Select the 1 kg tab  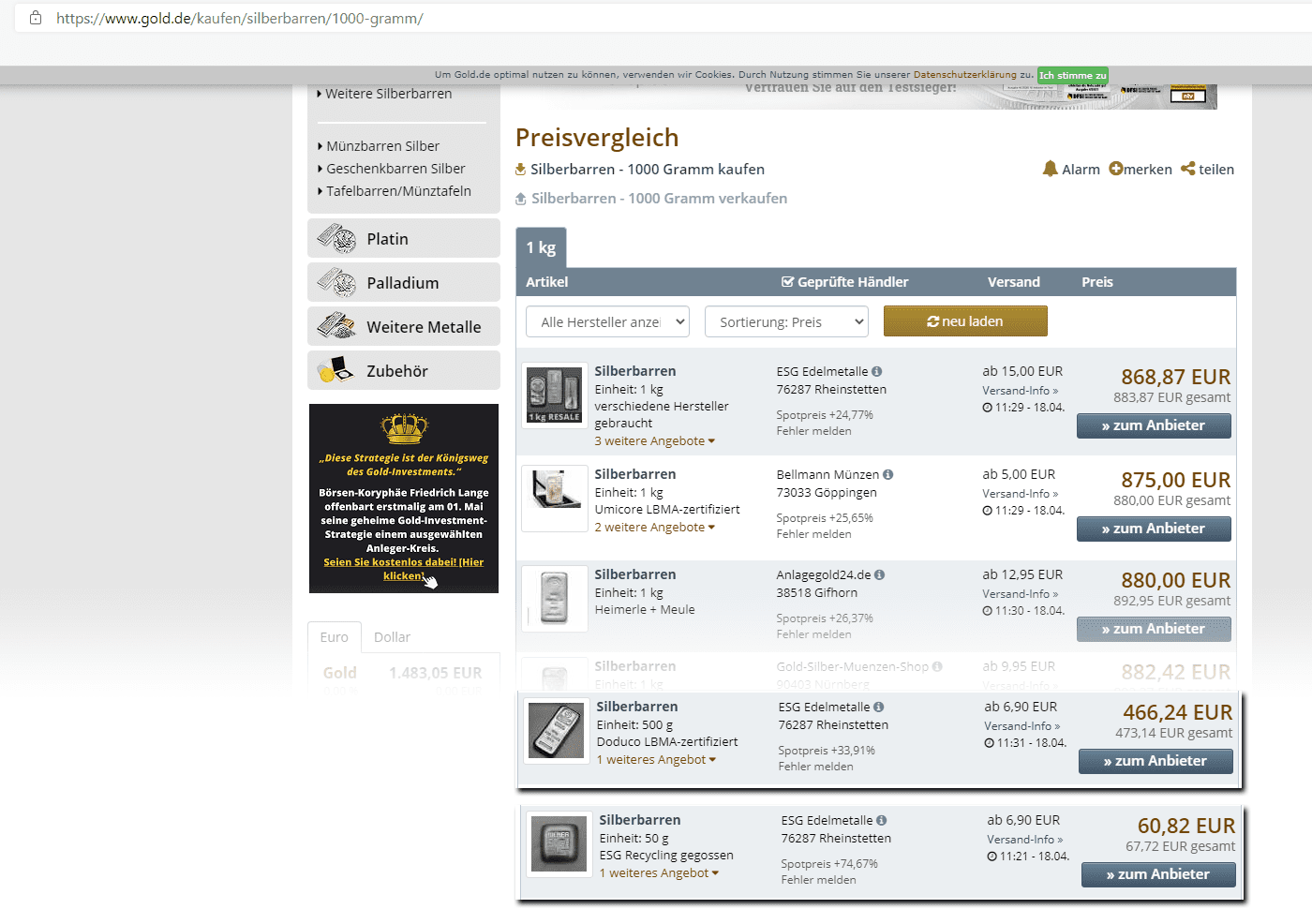(x=541, y=248)
